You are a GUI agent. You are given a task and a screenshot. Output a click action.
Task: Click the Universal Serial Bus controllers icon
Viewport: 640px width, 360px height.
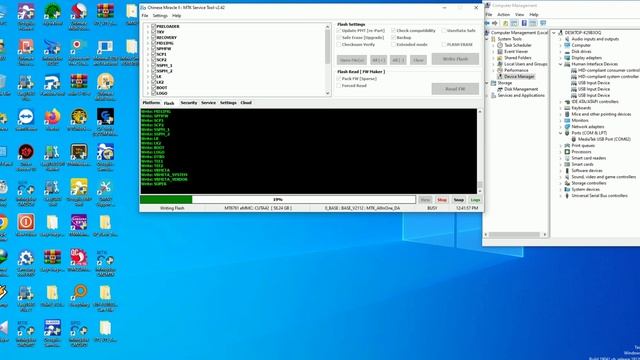pos(567,196)
